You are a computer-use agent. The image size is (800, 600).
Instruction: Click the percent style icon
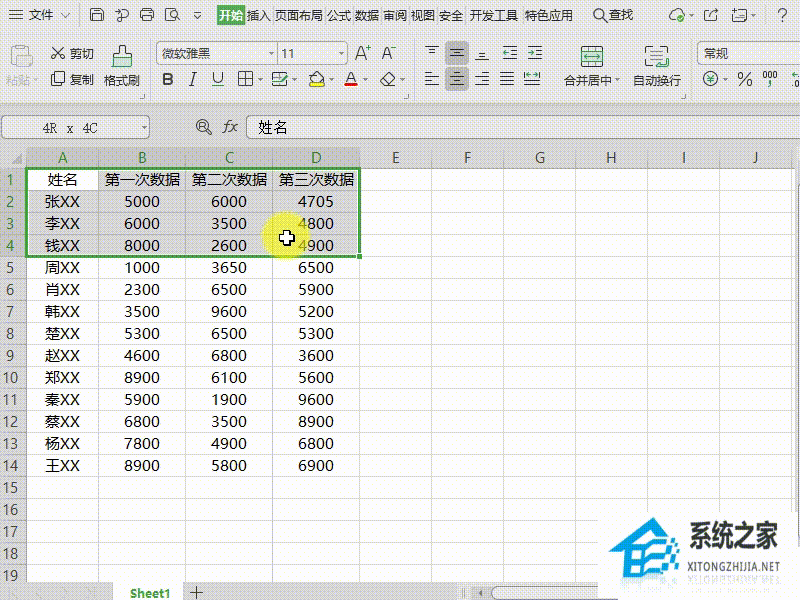[744, 79]
